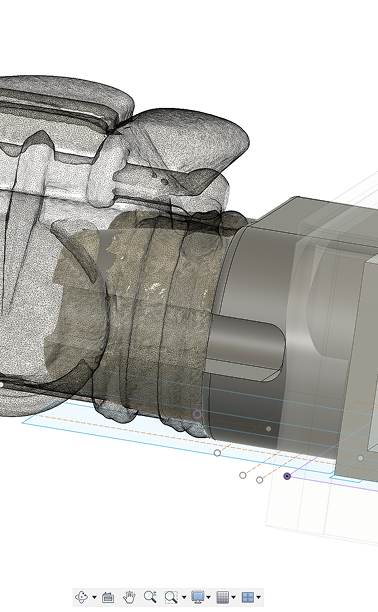Expand the Grid and Snaps dropdown arrow

(x=234, y=597)
